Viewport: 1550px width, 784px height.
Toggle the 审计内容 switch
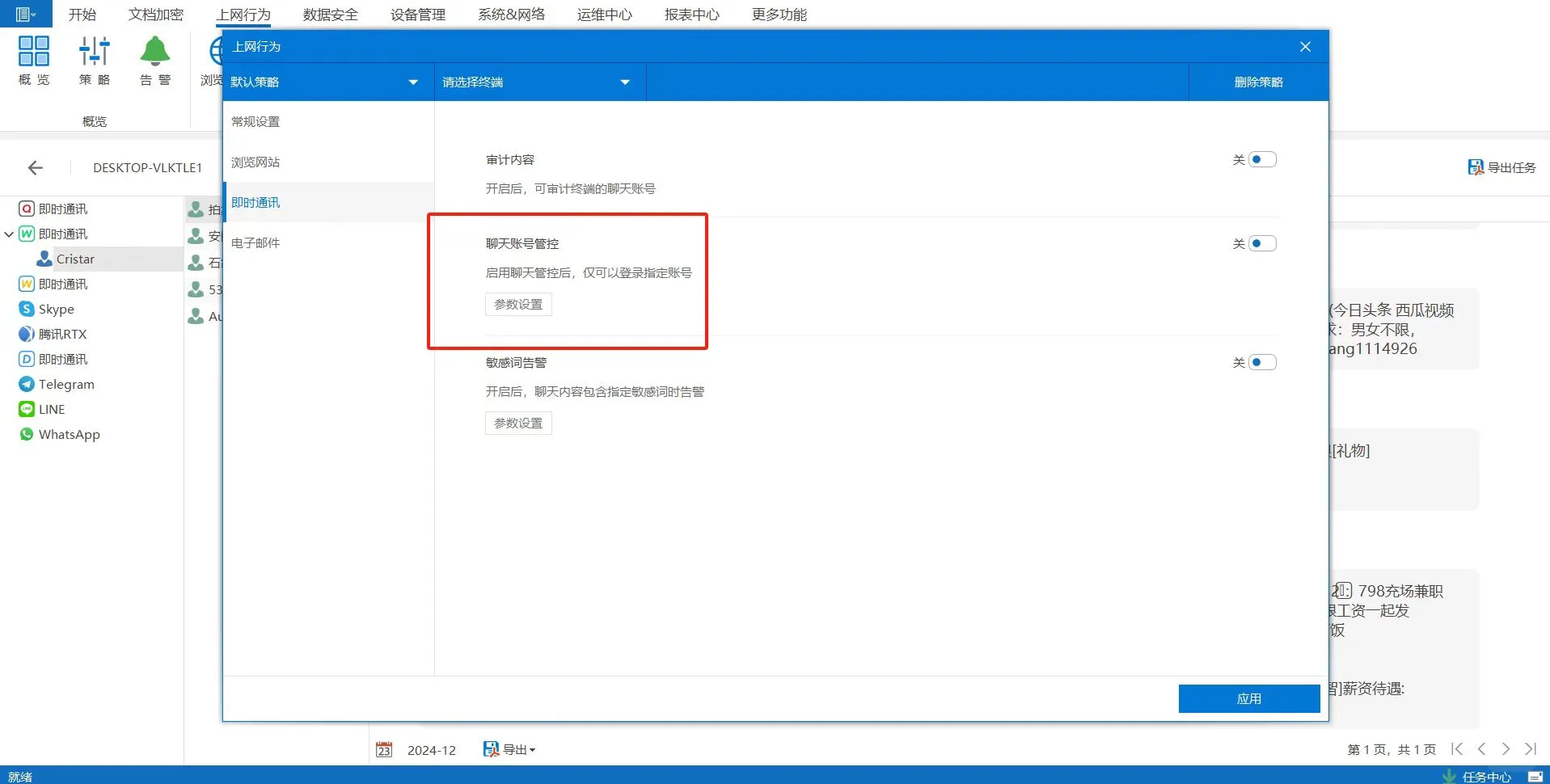tap(1262, 159)
